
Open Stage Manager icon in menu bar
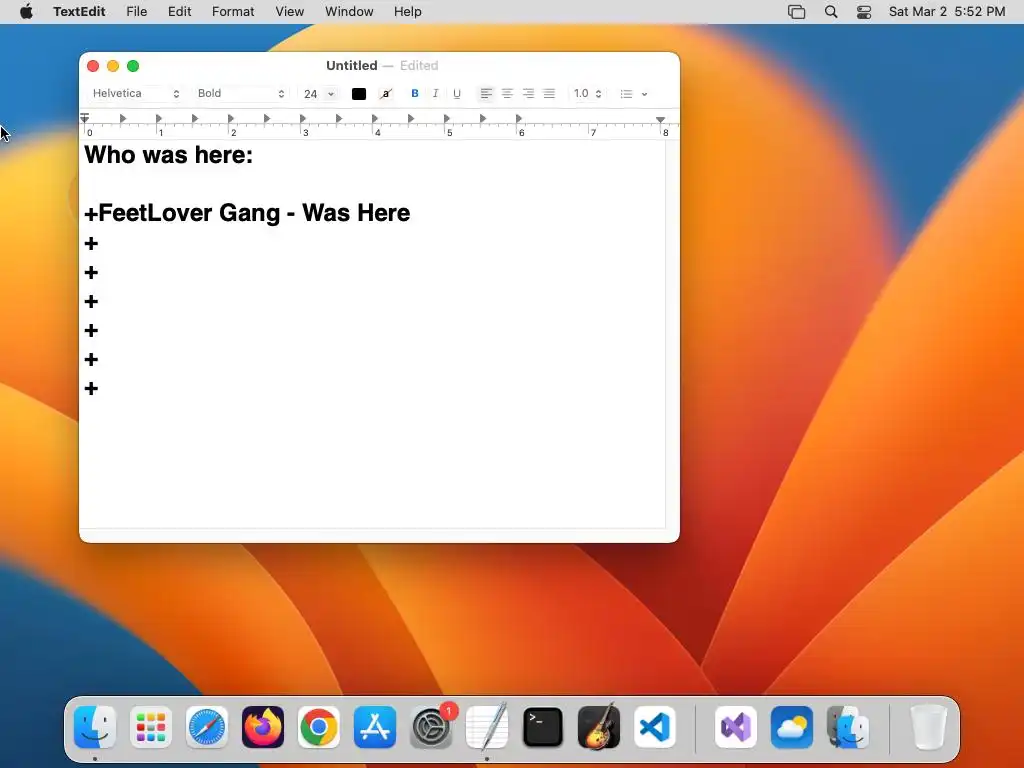[x=797, y=12]
